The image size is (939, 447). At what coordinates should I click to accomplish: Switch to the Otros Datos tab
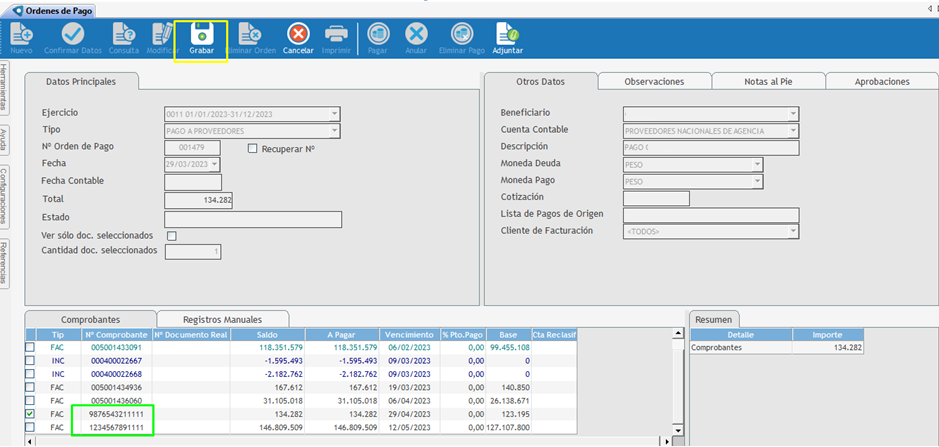540,81
